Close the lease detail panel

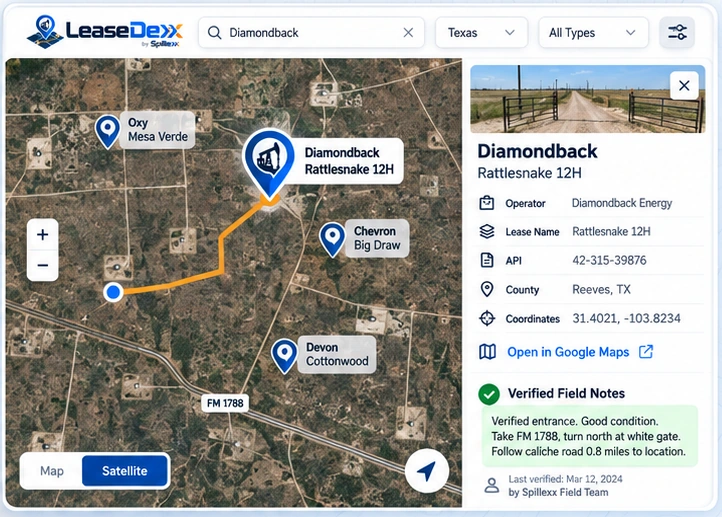tap(684, 86)
